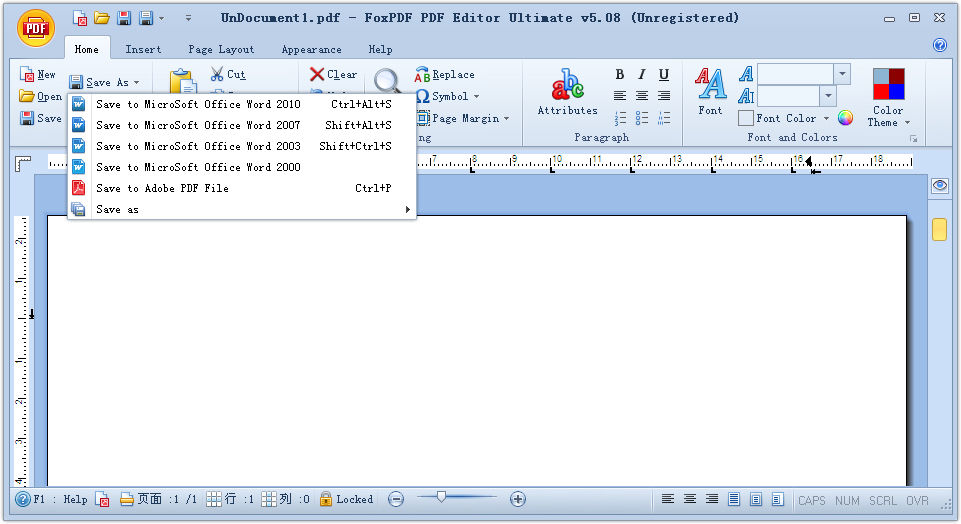Open the Symbol dropdown

click(447, 96)
